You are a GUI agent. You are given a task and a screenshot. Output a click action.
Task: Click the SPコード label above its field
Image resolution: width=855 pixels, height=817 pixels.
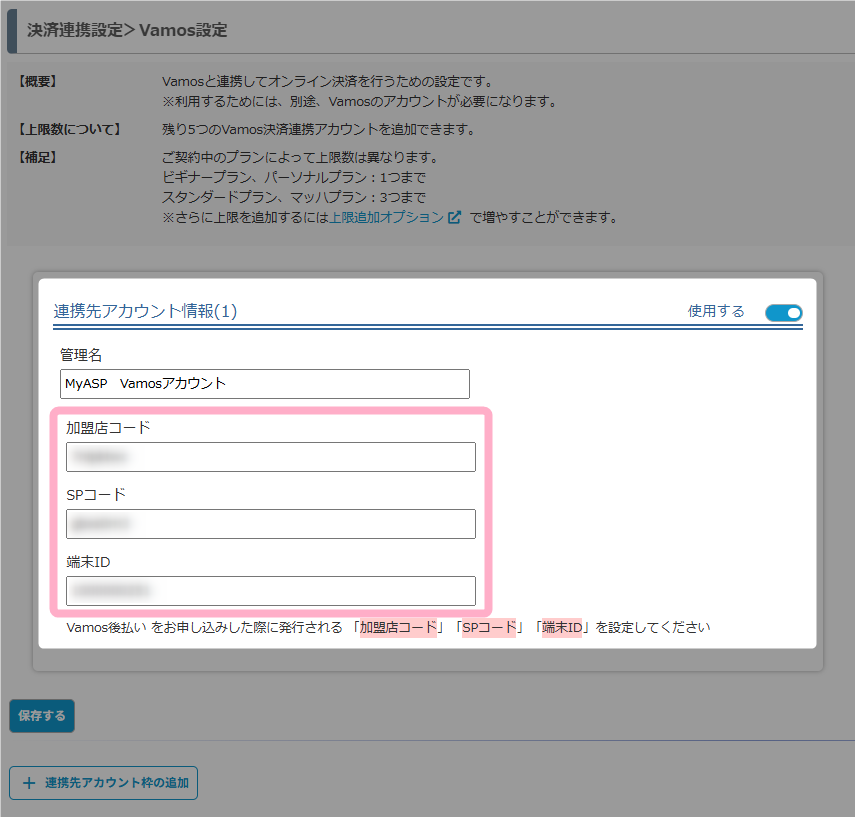pyautogui.click(x=95, y=495)
